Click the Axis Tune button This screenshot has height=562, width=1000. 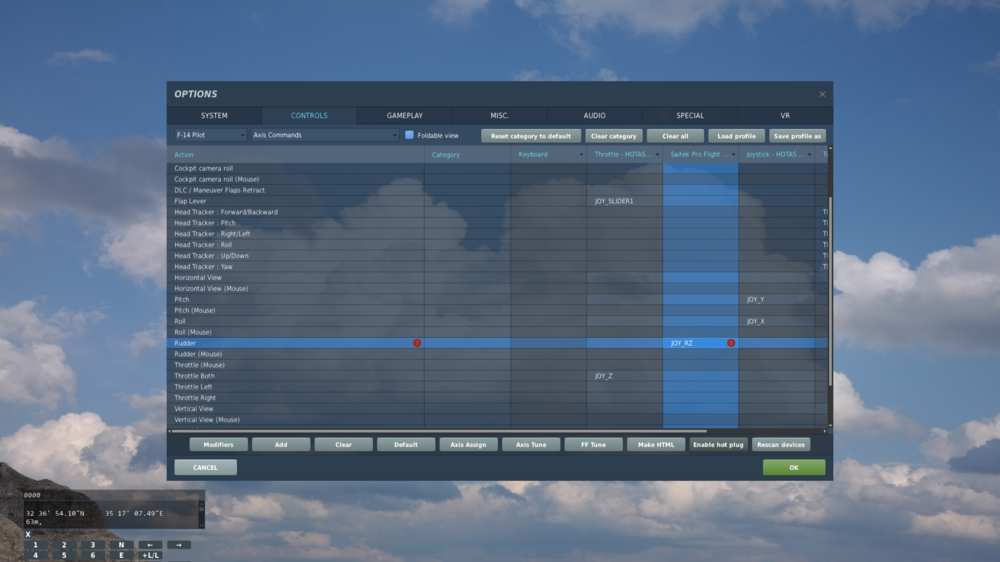click(531, 445)
